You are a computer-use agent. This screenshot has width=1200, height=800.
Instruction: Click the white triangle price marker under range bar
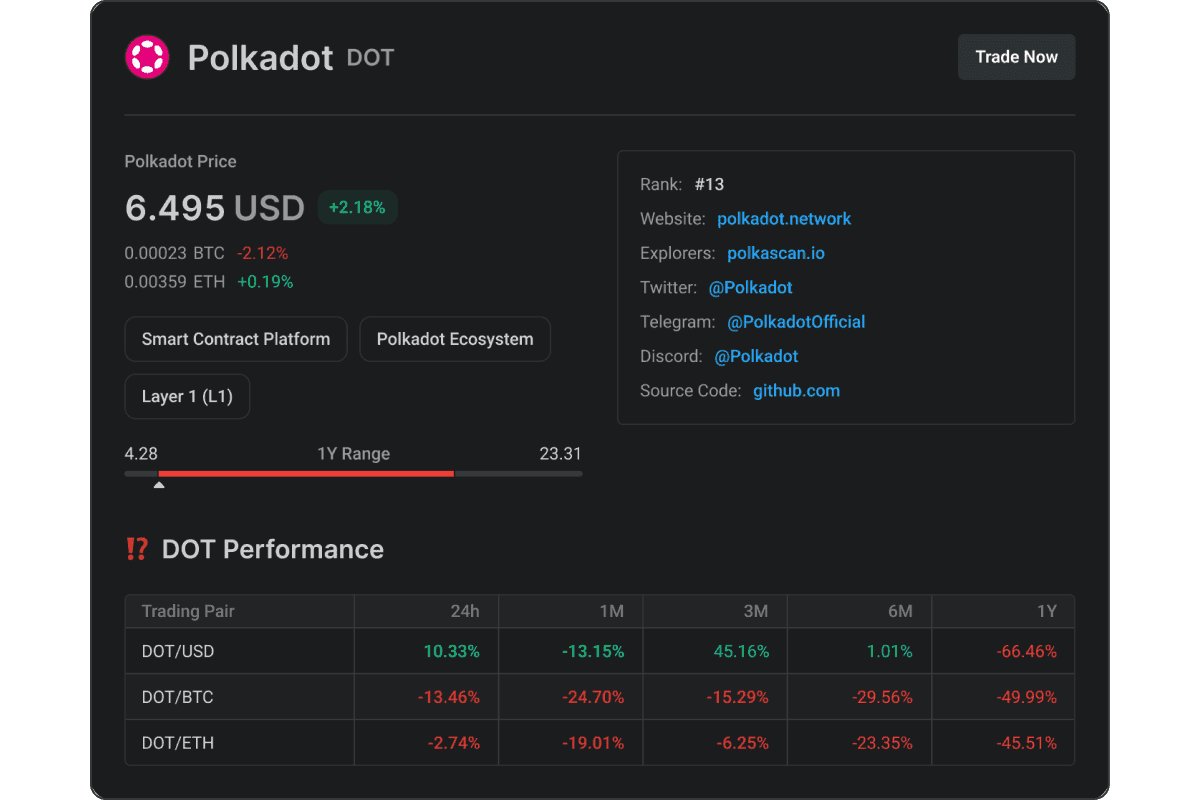click(158, 486)
